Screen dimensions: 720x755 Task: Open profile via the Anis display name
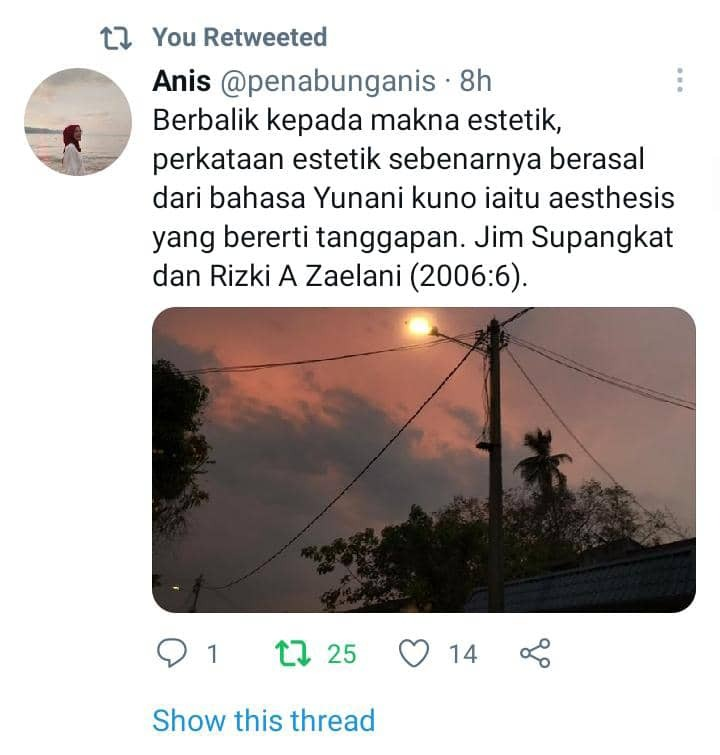tap(182, 81)
